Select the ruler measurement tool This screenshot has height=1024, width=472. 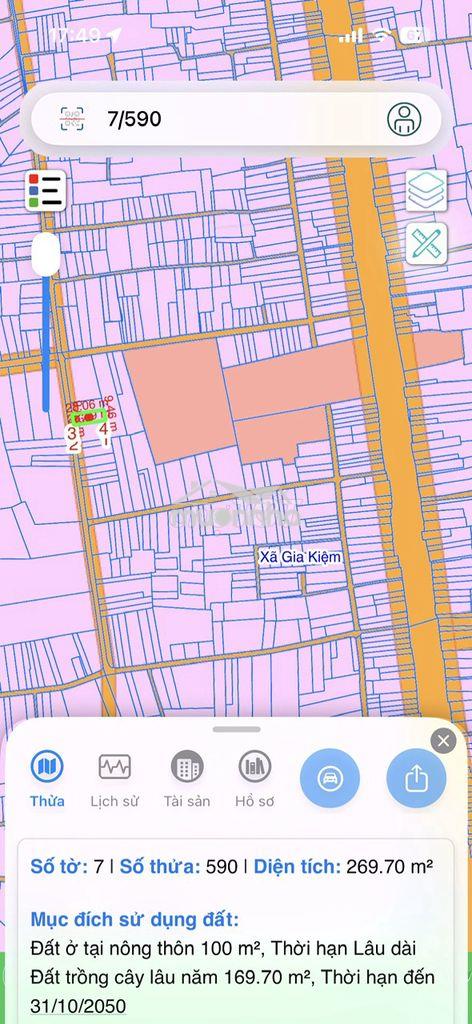click(426, 244)
